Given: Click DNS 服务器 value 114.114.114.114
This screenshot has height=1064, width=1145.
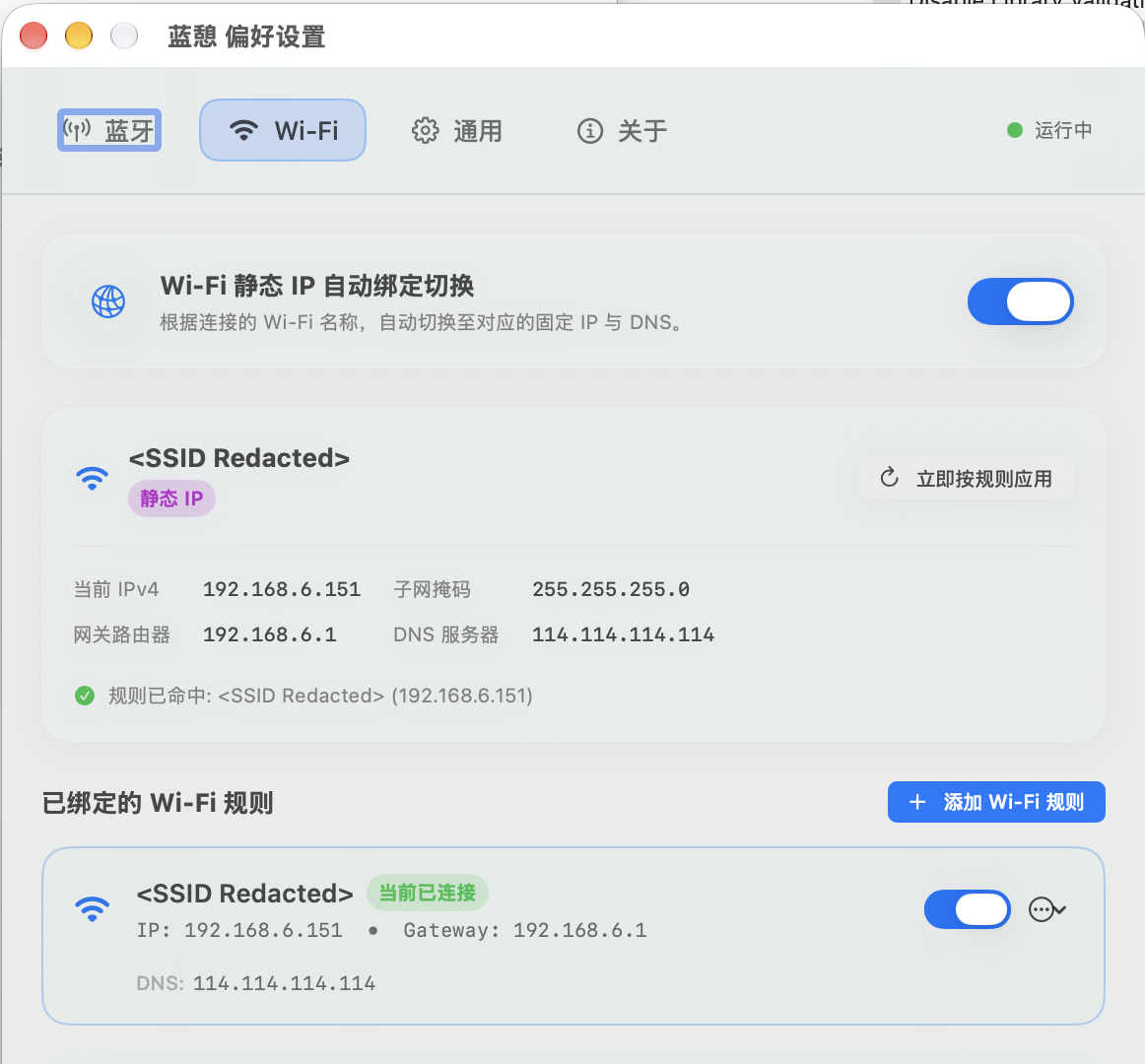Looking at the screenshot, I should (x=623, y=634).
